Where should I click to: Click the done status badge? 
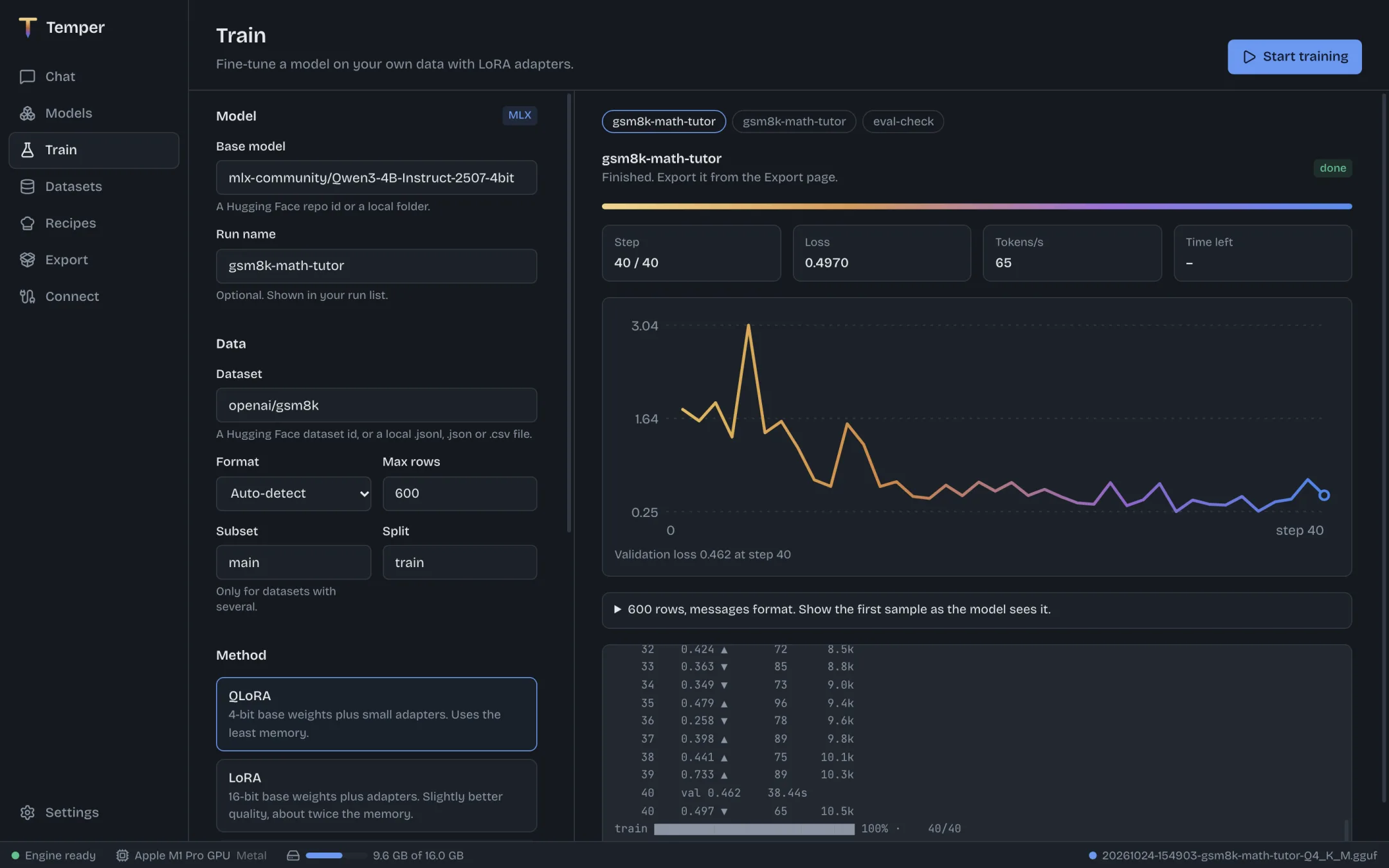(x=1332, y=168)
